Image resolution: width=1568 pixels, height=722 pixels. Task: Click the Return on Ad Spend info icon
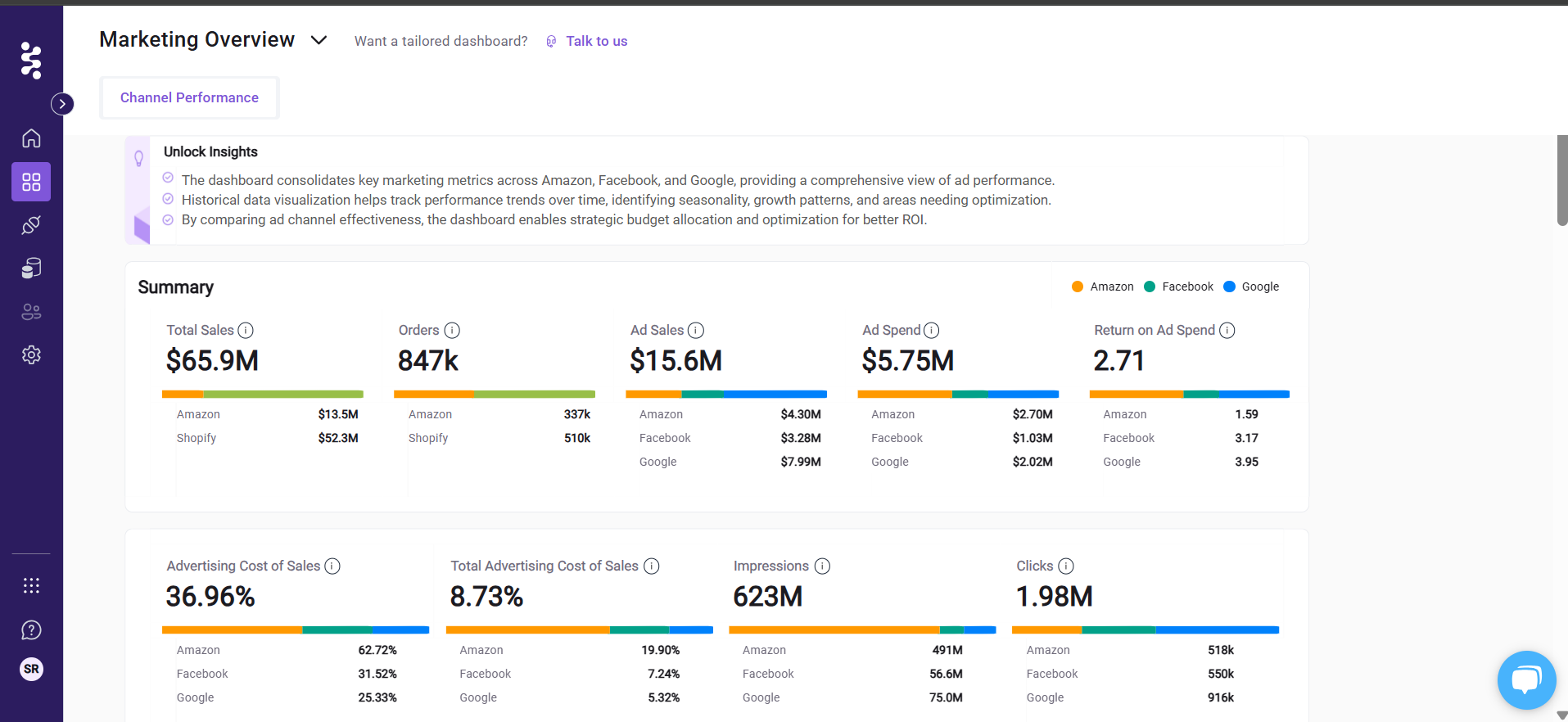(1227, 330)
